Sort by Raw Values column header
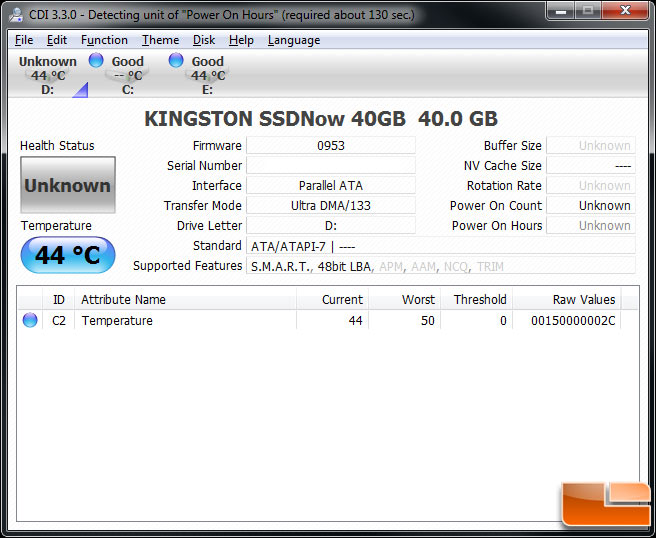The image size is (656, 538). (x=584, y=300)
